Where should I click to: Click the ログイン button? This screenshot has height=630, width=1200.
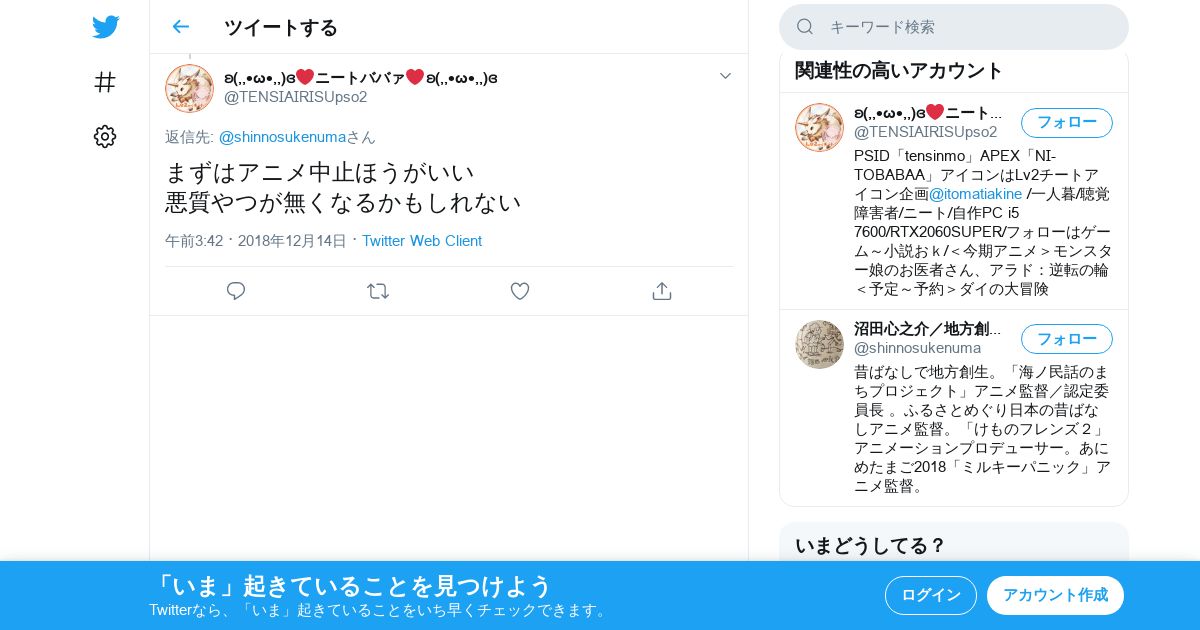pyautogui.click(x=931, y=595)
